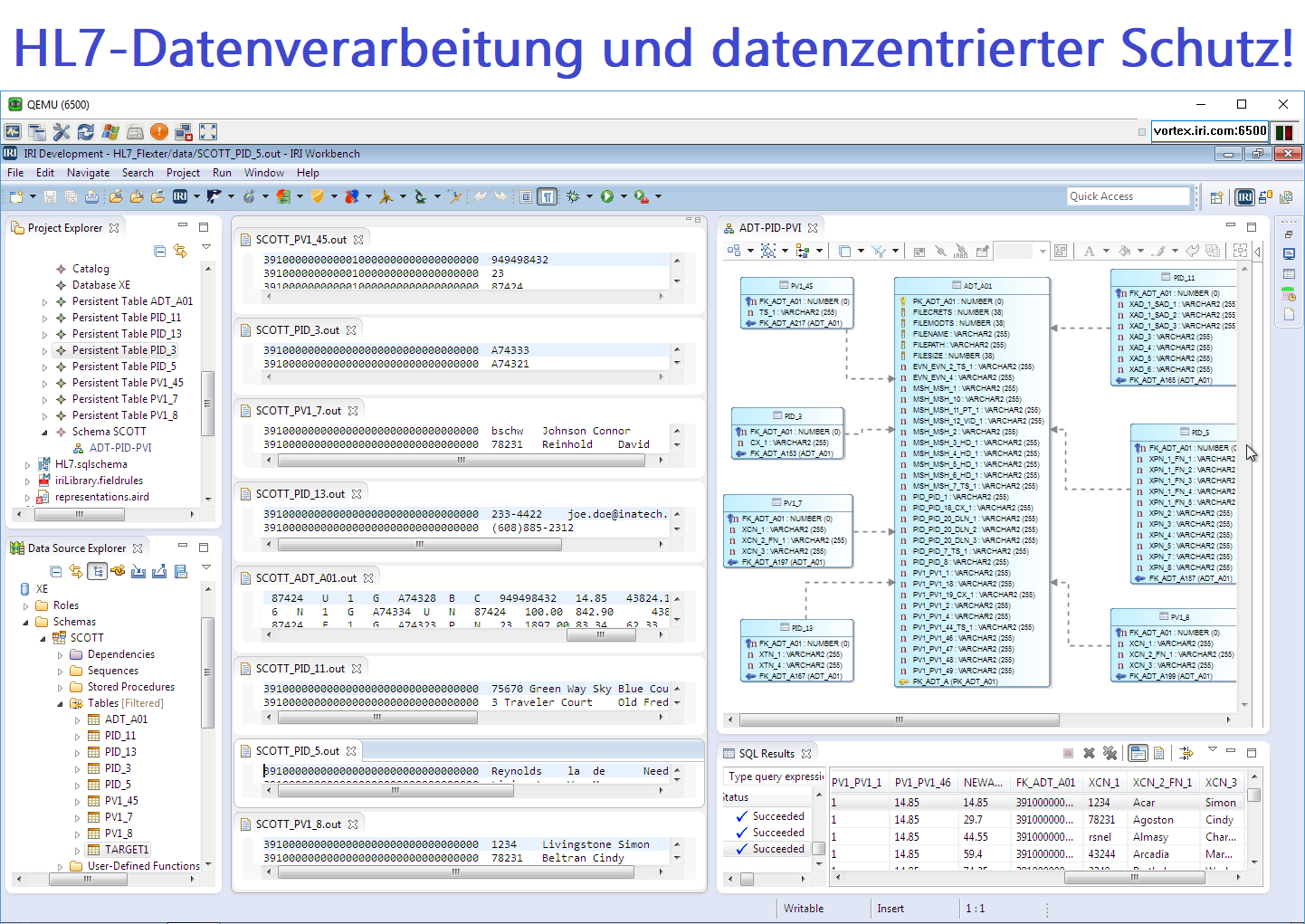Toggle block selection mode in toolbar
Image resolution: width=1305 pixels, height=924 pixels.
coord(526,196)
